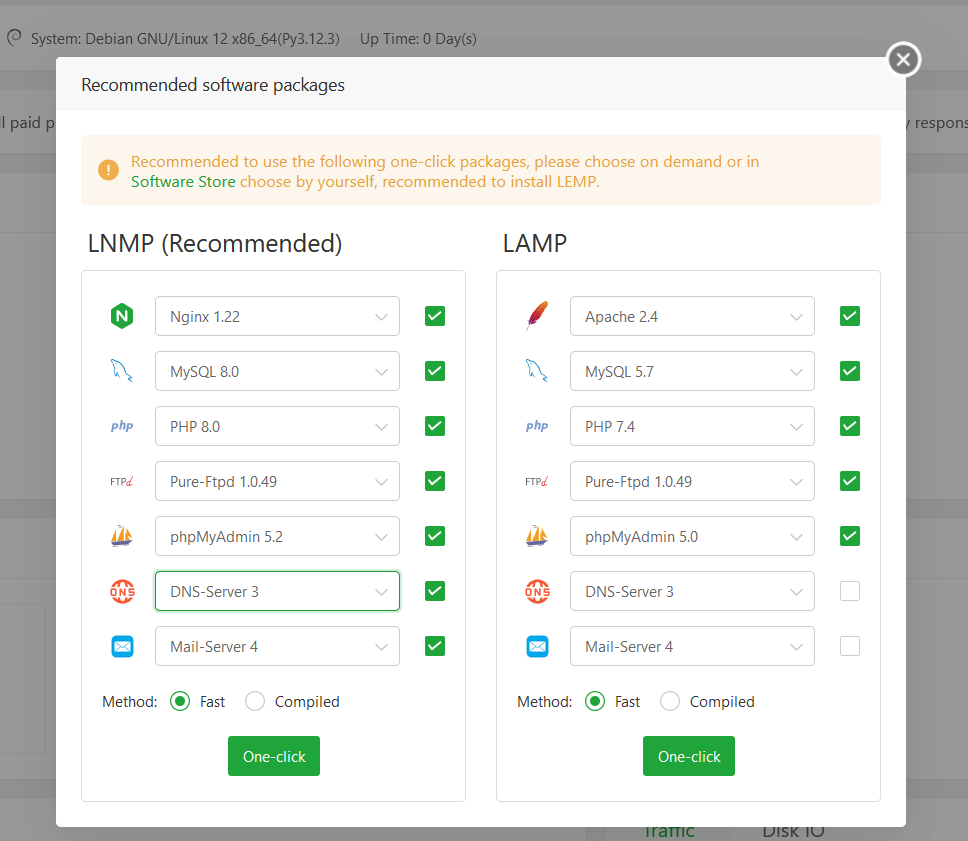Uncheck Nginx 1.22 in LNMP
968x841 pixels.
click(x=435, y=316)
